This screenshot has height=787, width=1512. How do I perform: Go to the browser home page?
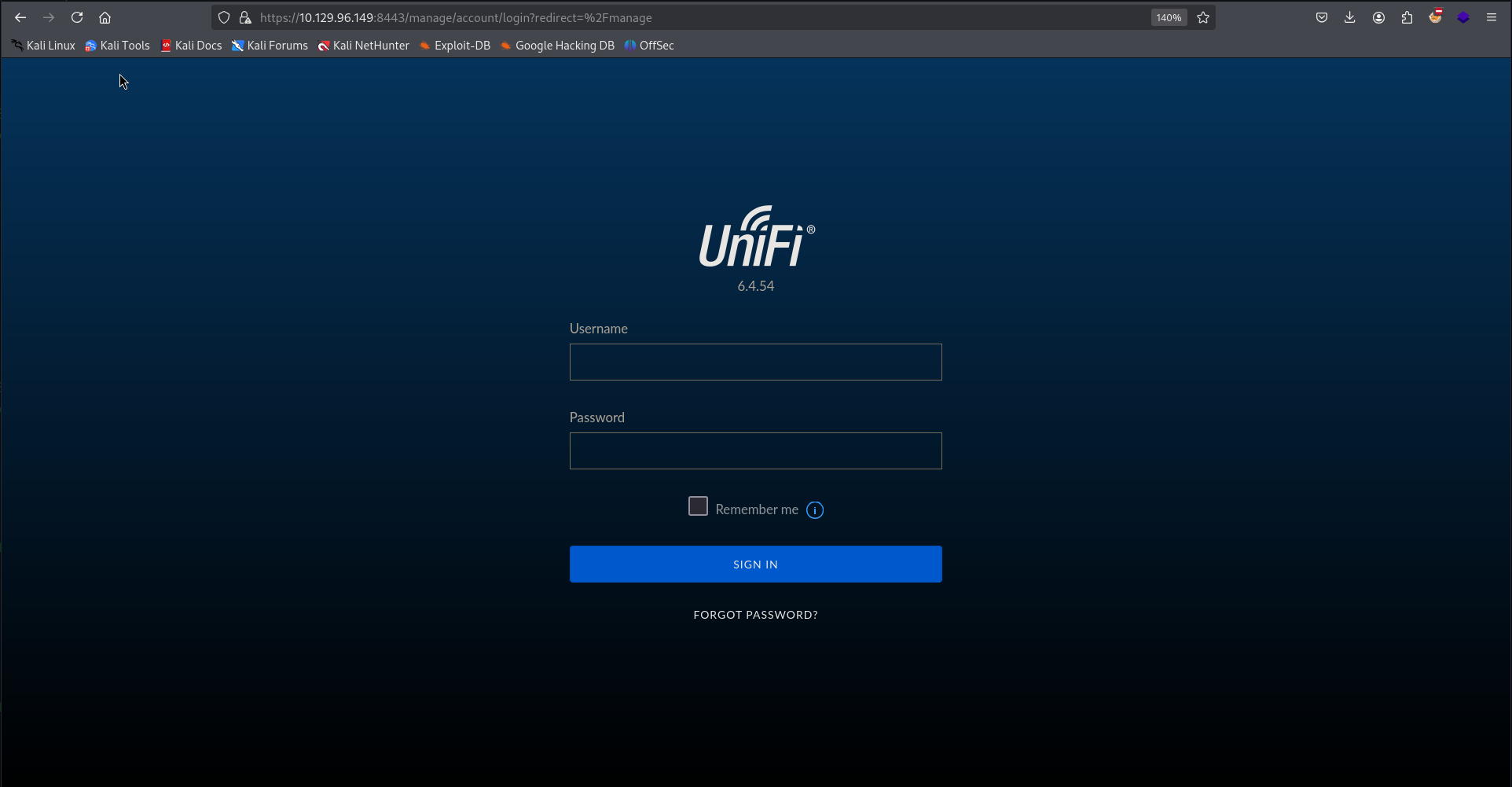(x=105, y=17)
